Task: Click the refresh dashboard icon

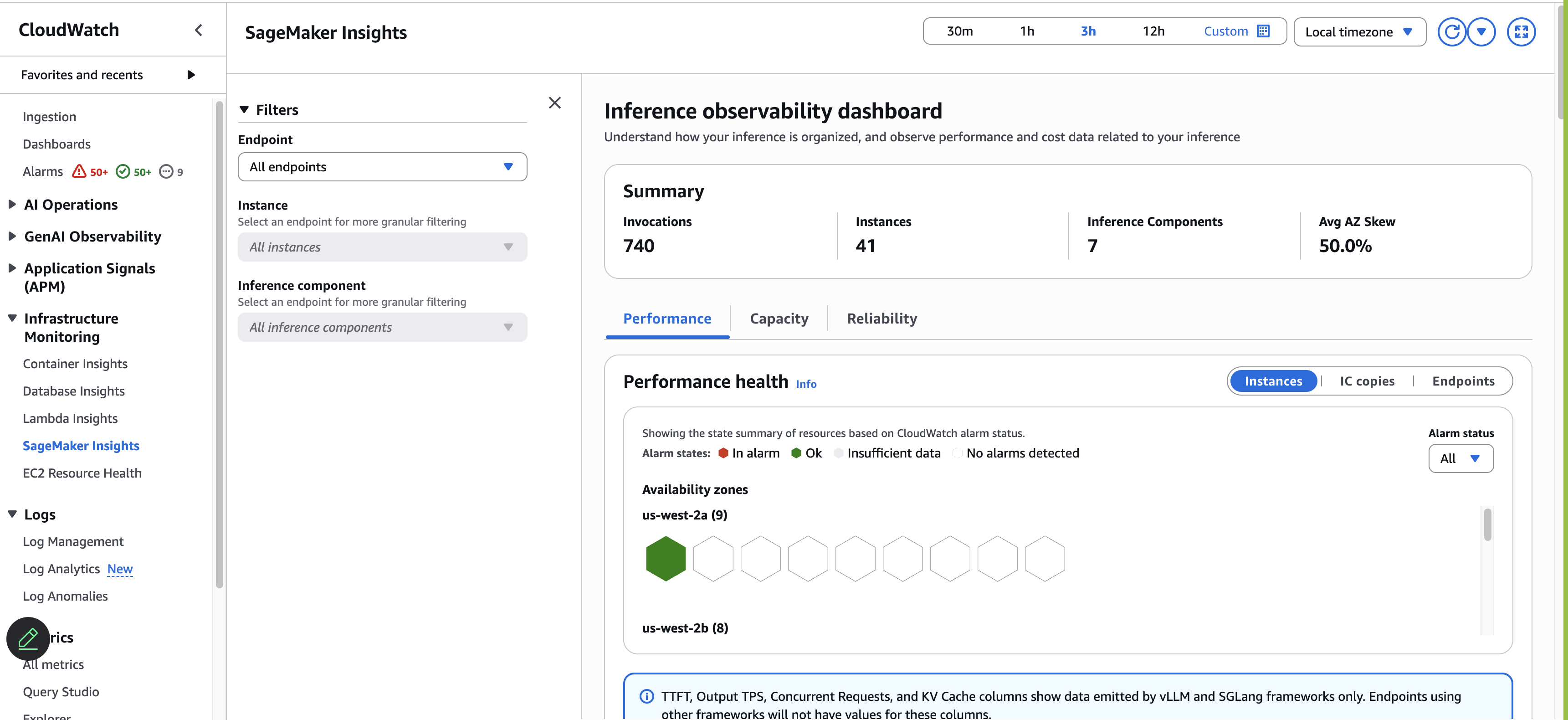Action: [x=1452, y=32]
